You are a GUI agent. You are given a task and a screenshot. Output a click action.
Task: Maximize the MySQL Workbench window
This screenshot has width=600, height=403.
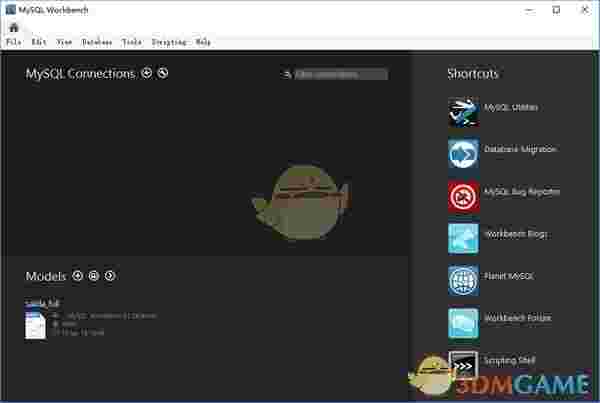(556, 10)
